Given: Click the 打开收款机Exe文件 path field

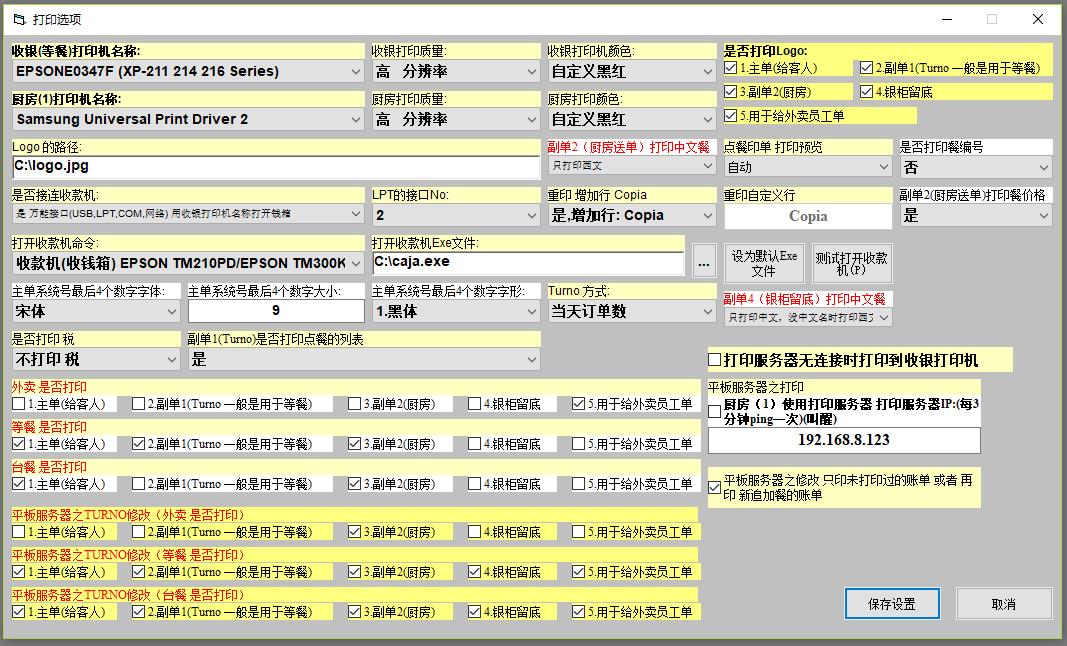Looking at the screenshot, I should [528, 263].
